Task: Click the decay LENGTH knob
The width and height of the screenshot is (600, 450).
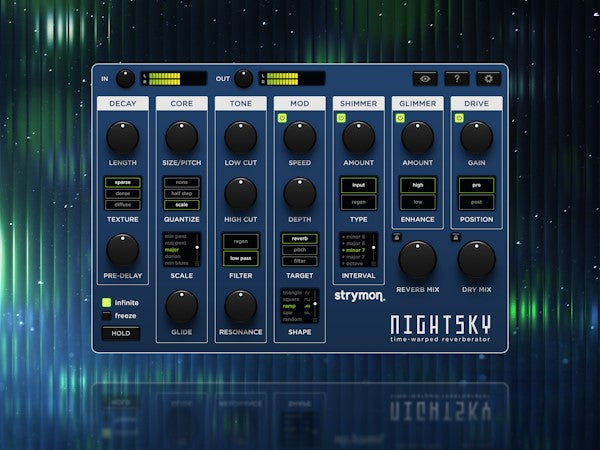Action: tap(122, 137)
